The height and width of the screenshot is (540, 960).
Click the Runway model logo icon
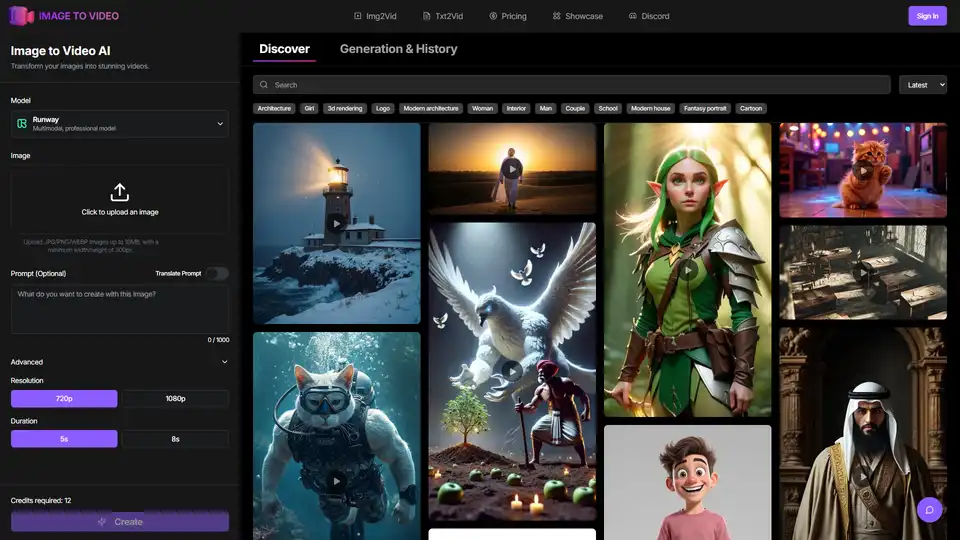tap(21, 124)
